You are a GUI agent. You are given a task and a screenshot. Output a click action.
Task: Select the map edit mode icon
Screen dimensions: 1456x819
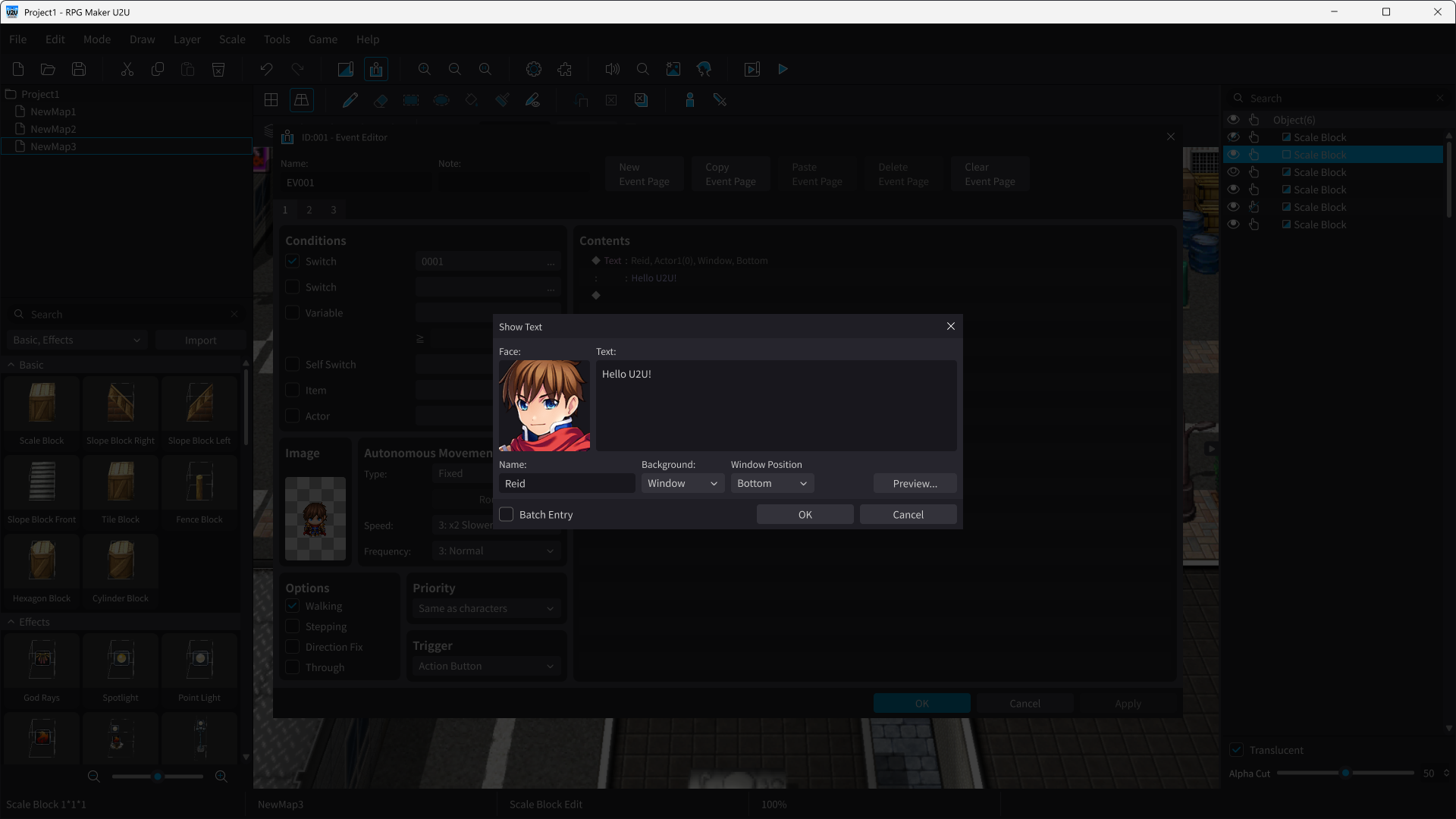[x=346, y=69]
